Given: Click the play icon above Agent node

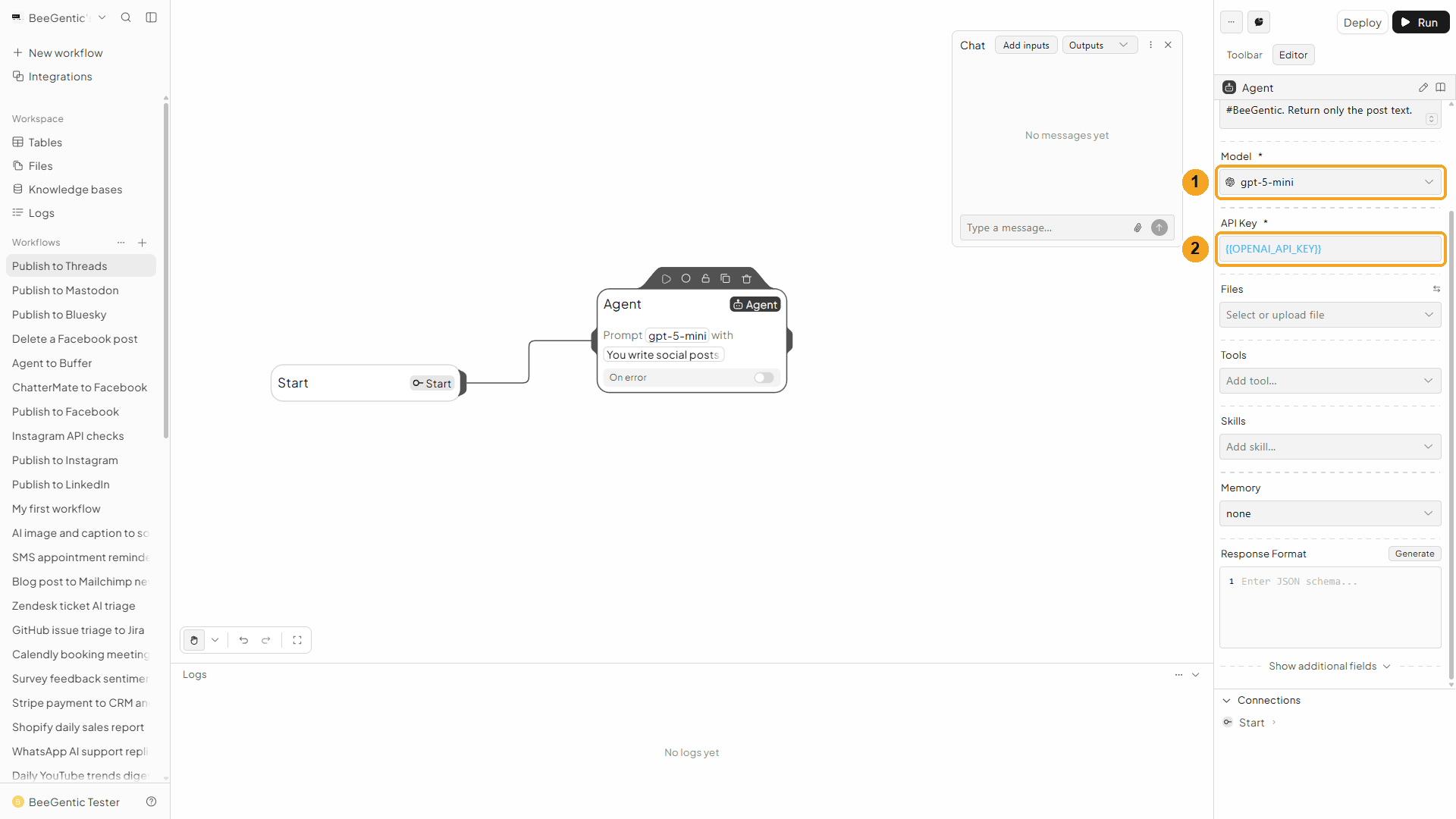Looking at the screenshot, I should 666,279.
